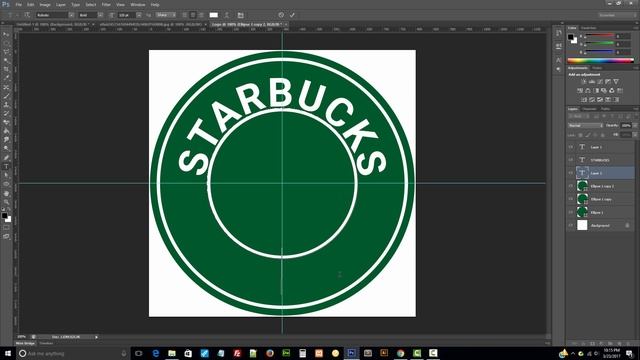This screenshot has width=640, height=360.
Task: Left-align the text
Action: (185, 15)
